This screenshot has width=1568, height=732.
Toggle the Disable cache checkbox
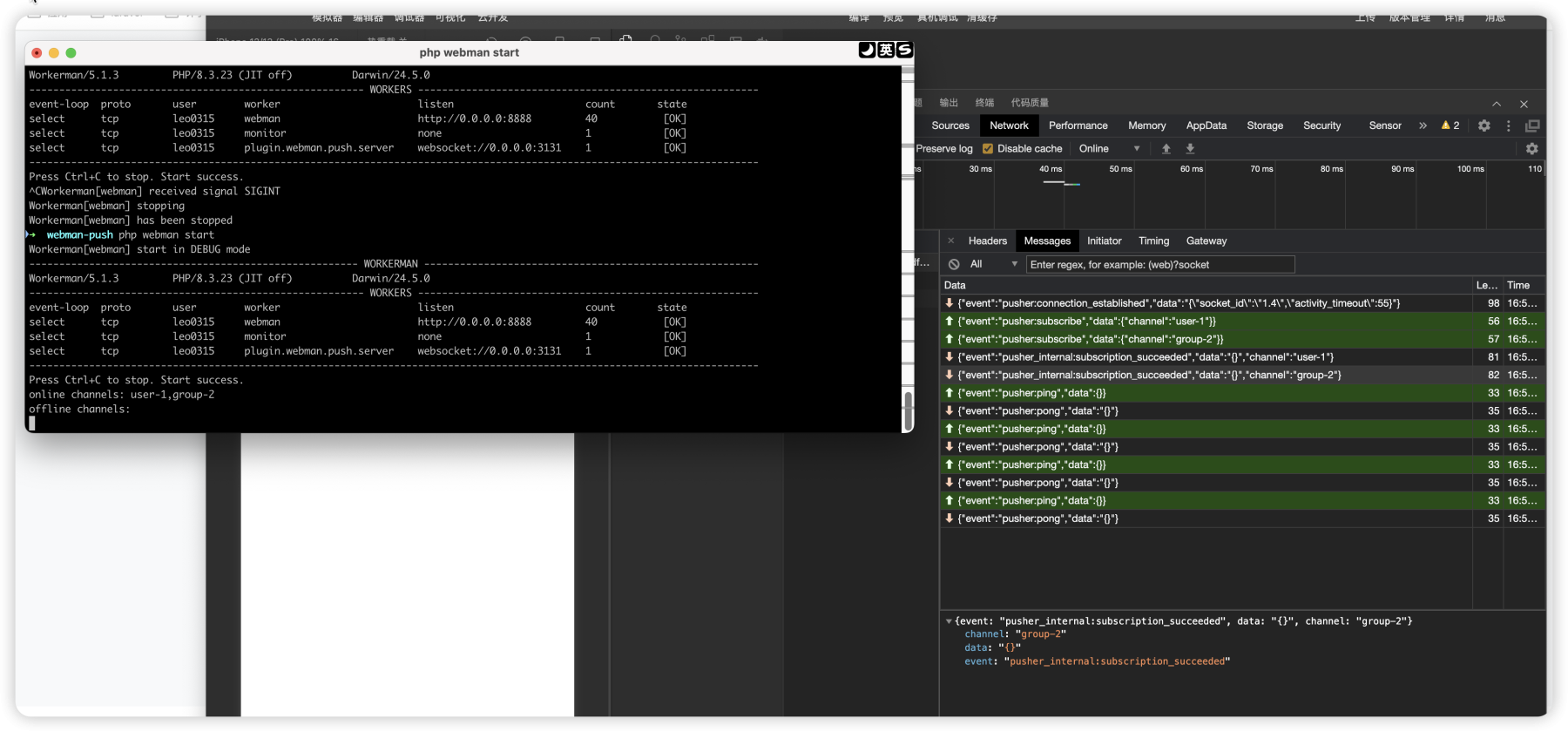coord(988,149)
